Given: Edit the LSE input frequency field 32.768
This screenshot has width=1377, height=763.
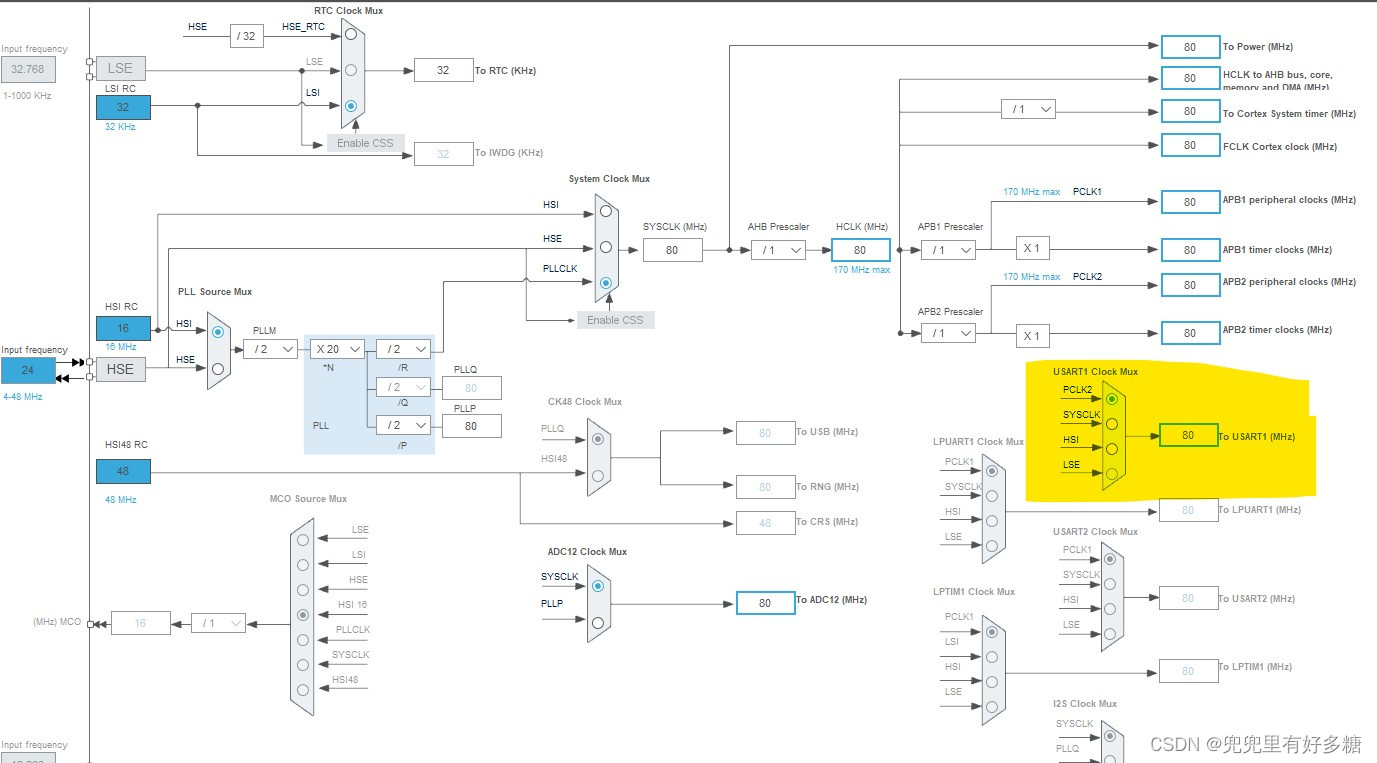Looking at the screenshot, I should (x=28, y=70).
